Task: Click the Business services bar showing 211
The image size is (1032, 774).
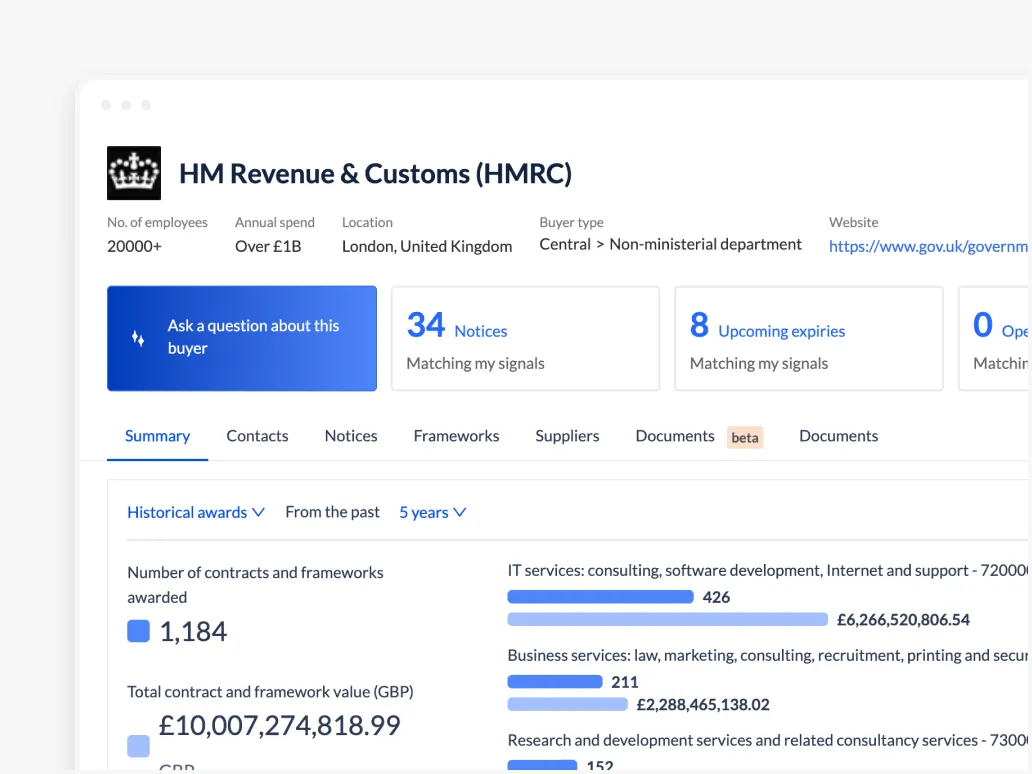Action: (555, 682)
